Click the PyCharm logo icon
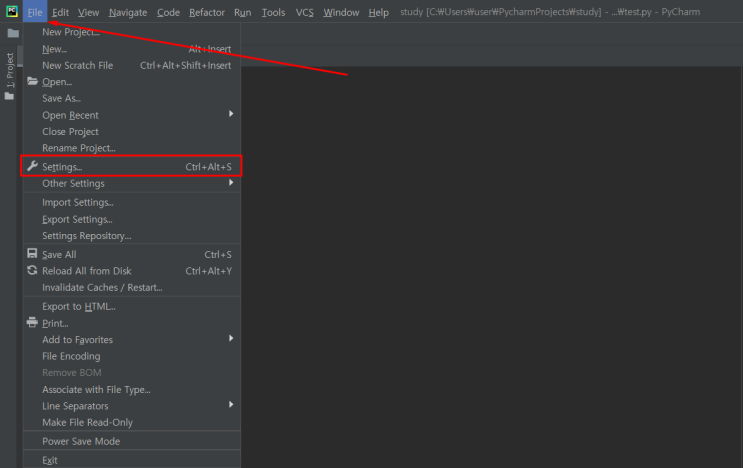743x468 pixels. click(x=12, y=12)
